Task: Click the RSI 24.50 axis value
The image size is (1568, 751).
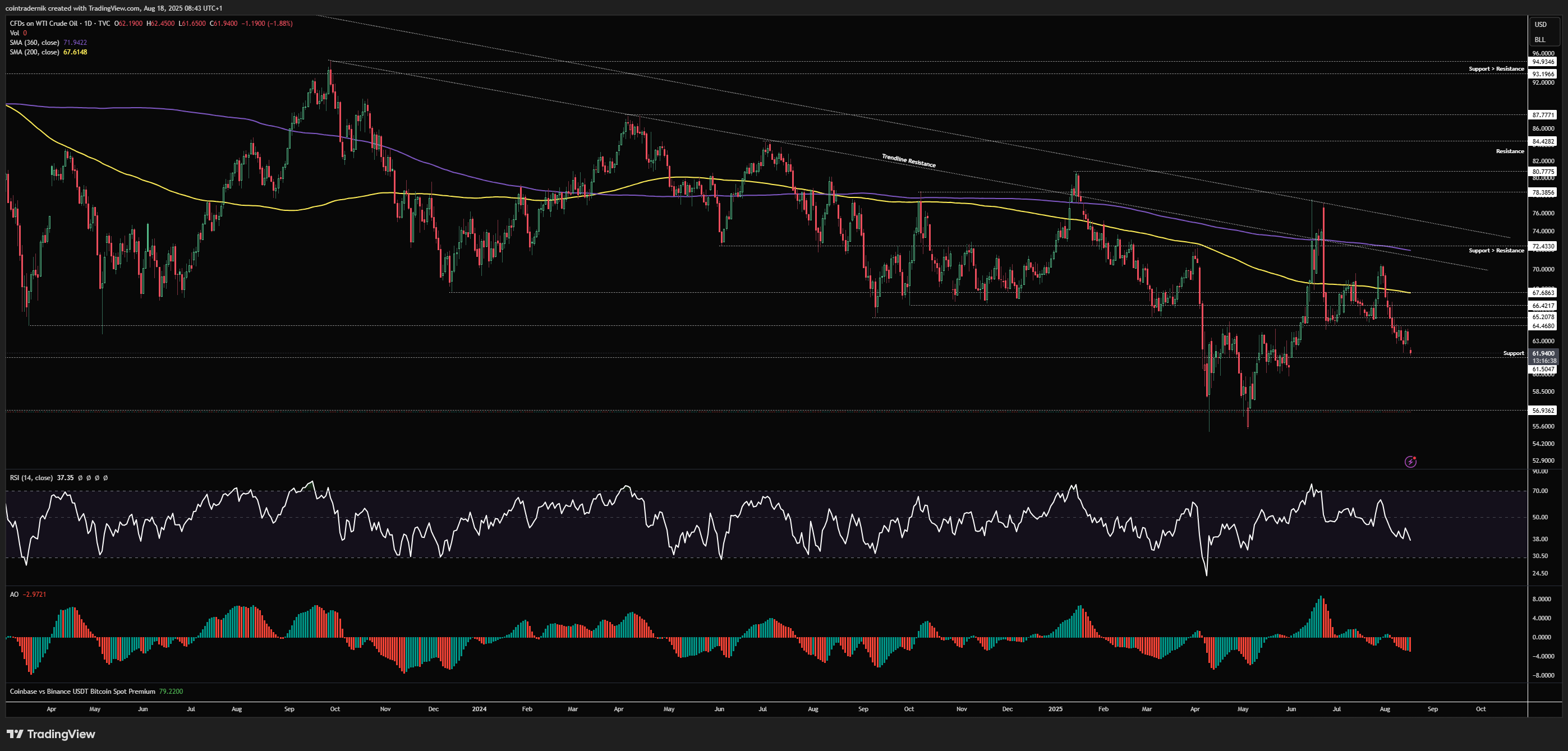Action: (x=1540, y=573)
